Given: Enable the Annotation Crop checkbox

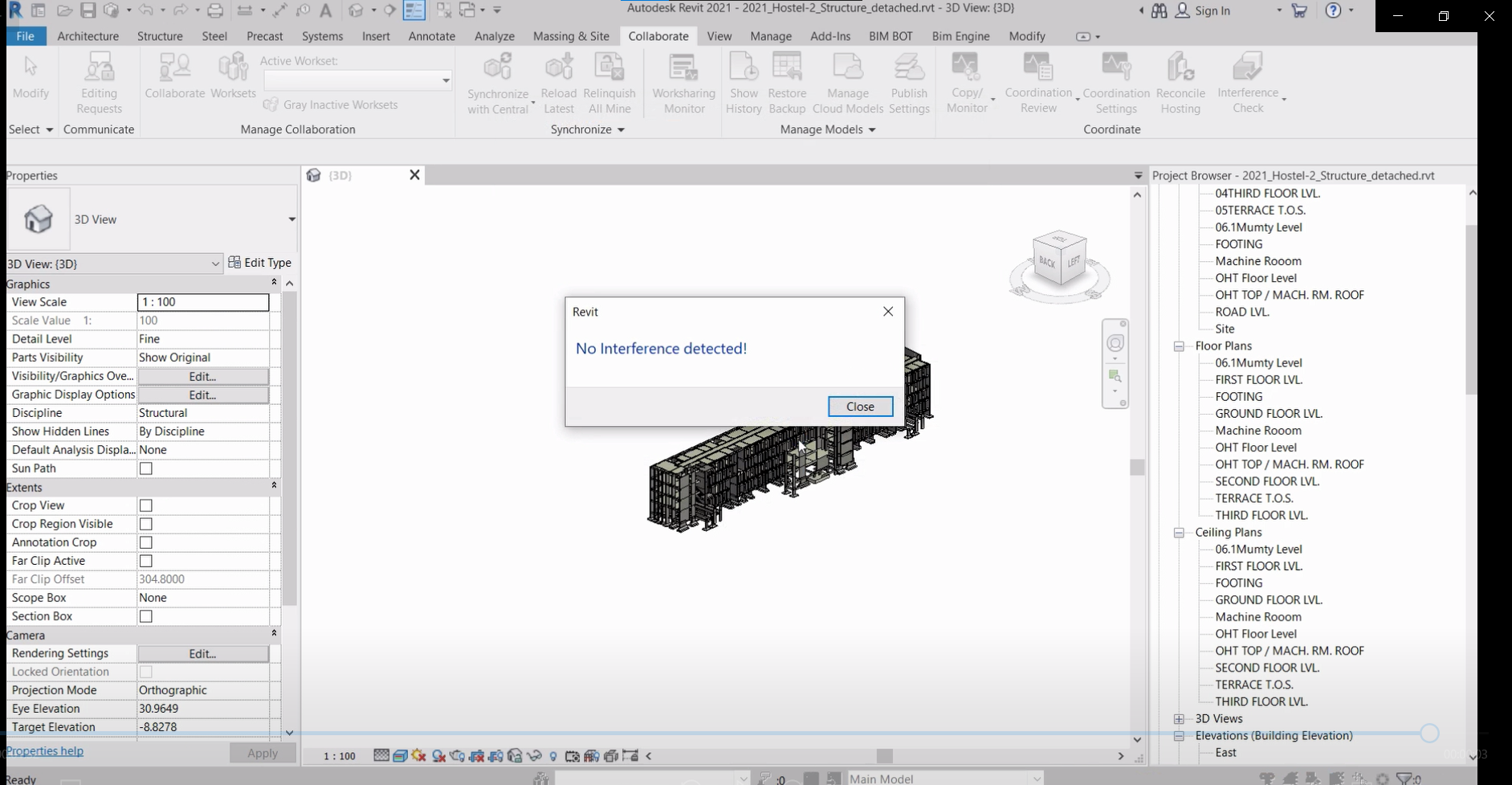Looking at the screenshot, I should (146, 542).
